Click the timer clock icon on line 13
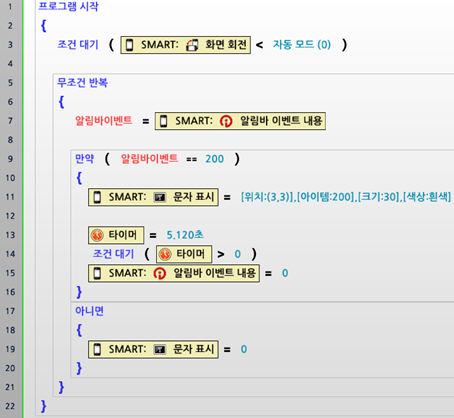This screenshot has height=418, width=454. [x=97, y=235]
